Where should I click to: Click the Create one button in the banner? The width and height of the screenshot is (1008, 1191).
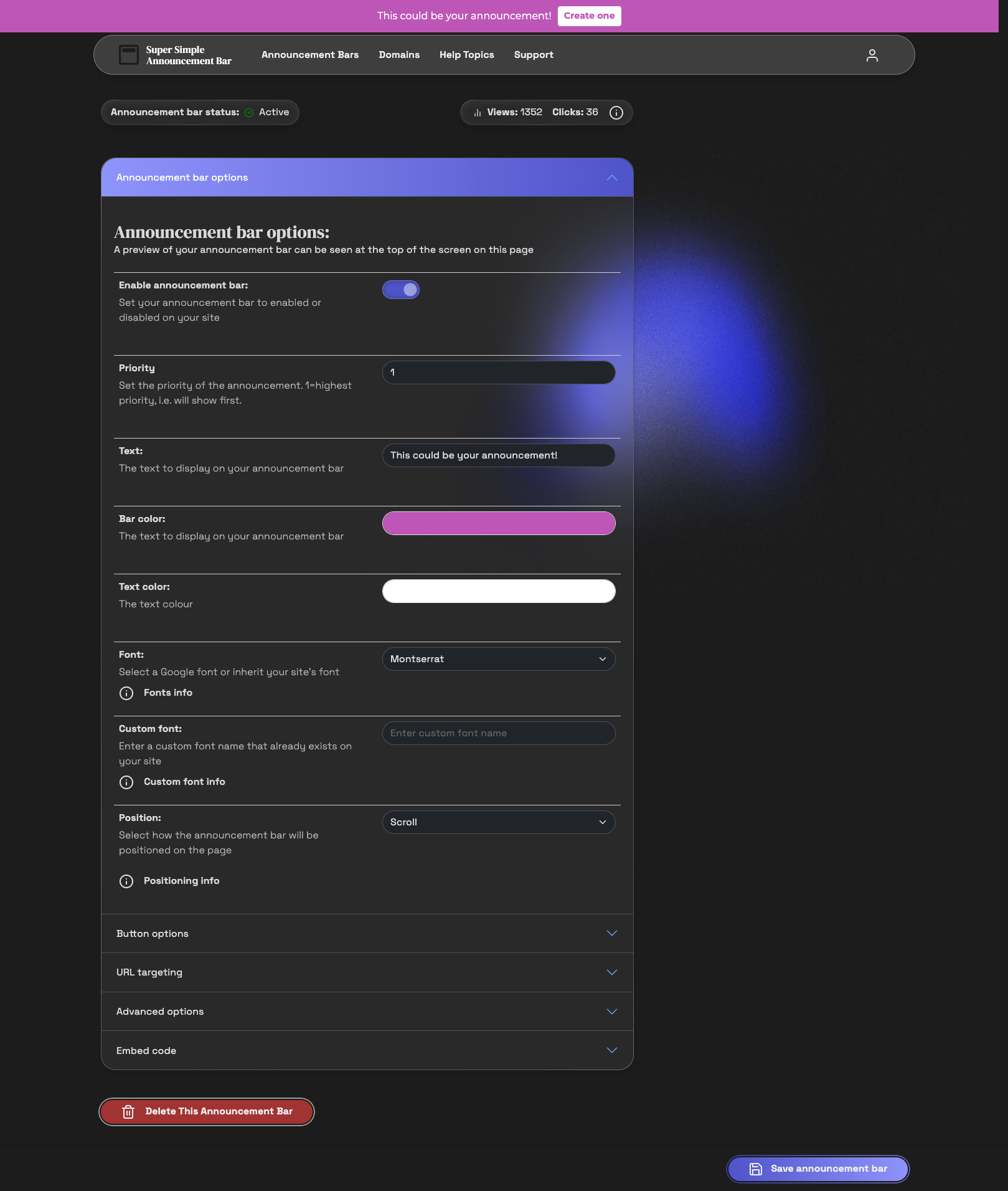pos(589,16)
